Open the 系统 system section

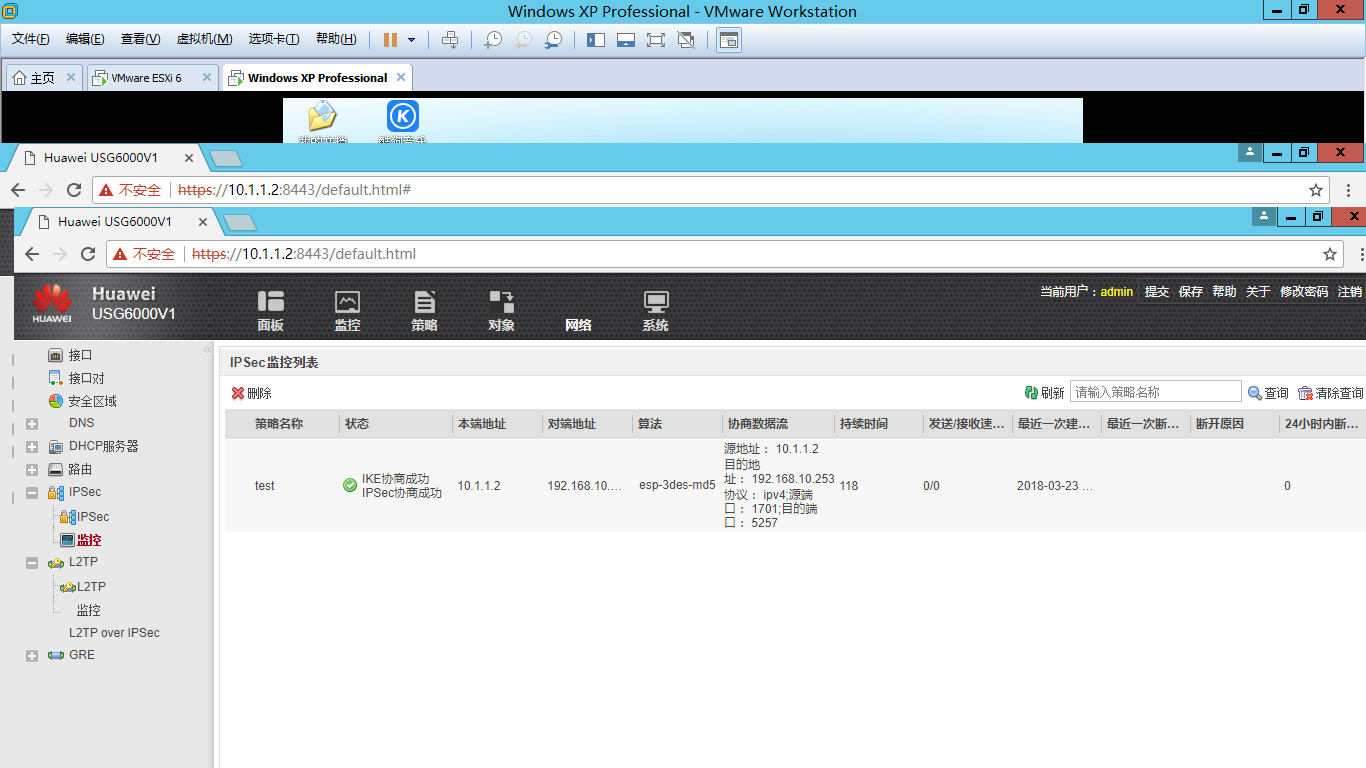[x=656, y=311]
